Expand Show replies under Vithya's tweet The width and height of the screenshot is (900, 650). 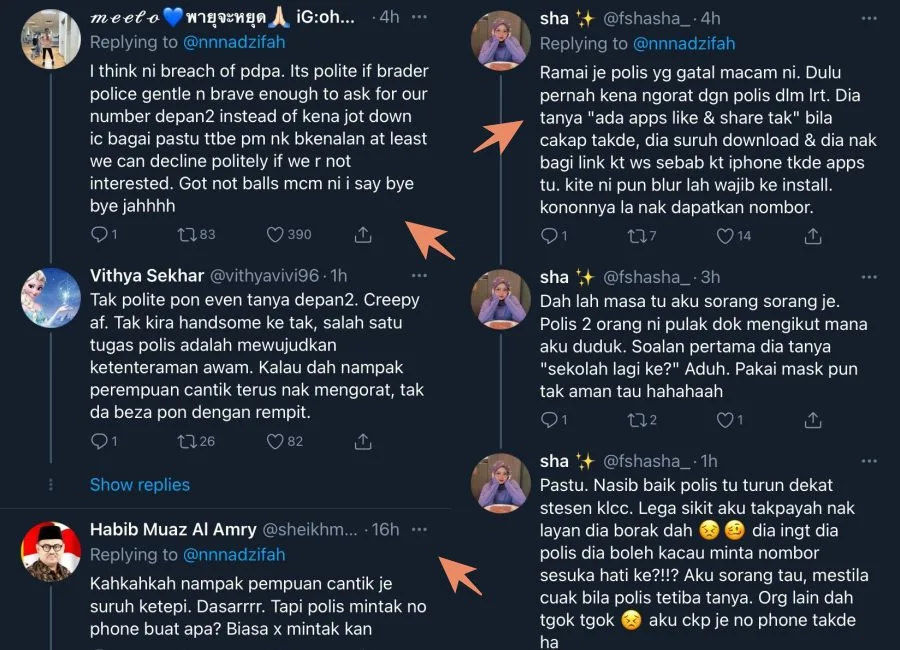(139, 485)
